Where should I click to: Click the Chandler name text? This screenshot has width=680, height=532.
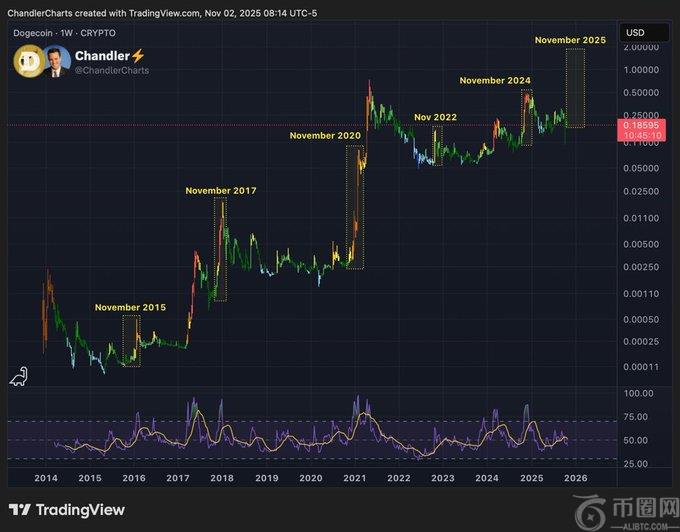point(102,55)
